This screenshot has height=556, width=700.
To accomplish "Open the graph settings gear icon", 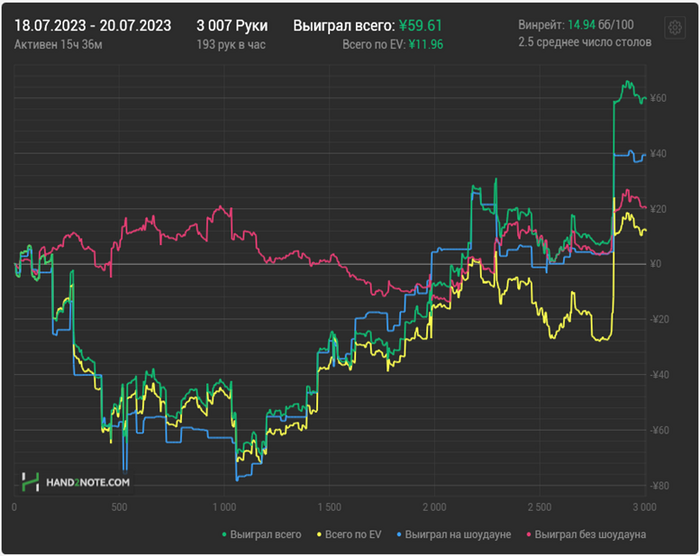I will pyautogui.click(x=675, y=28).
